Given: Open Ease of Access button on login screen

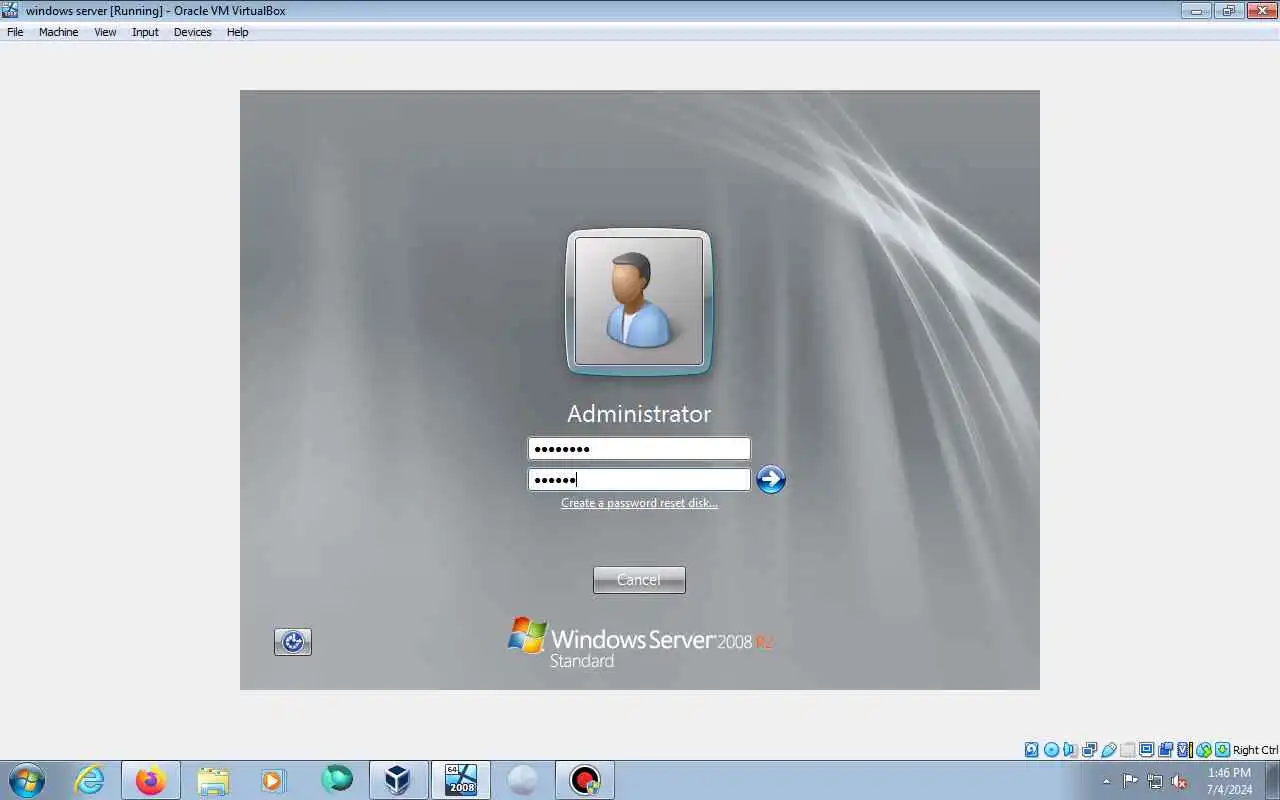Looking at the screenshot, I should point(293,642).
